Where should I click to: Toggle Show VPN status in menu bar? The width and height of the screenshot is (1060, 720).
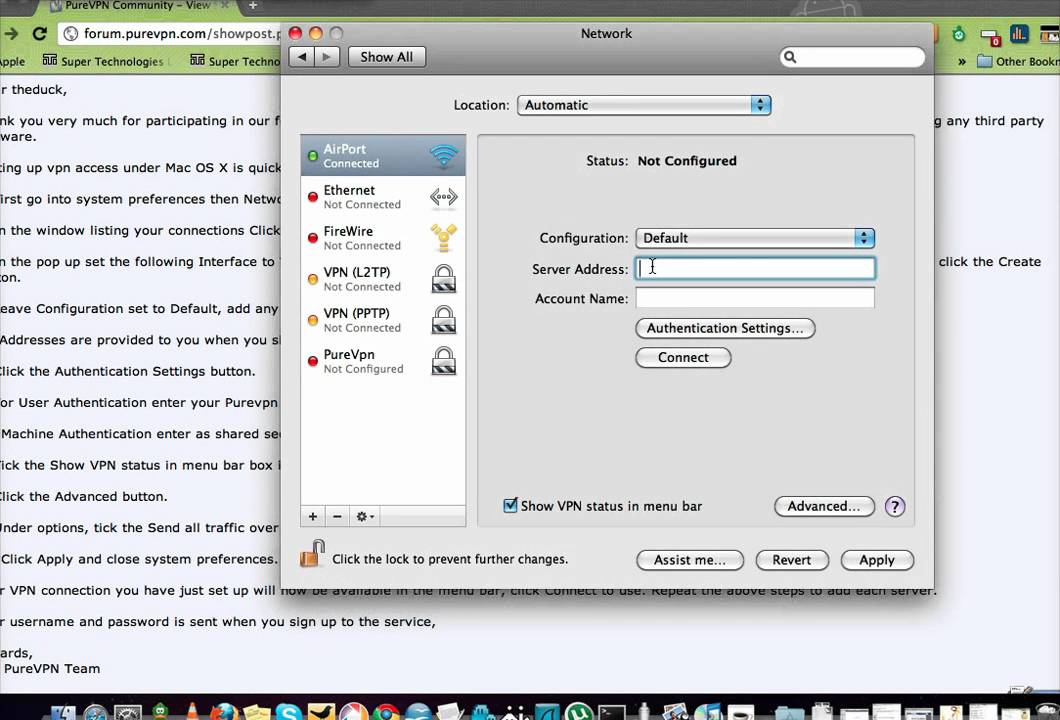click(510, 505)
